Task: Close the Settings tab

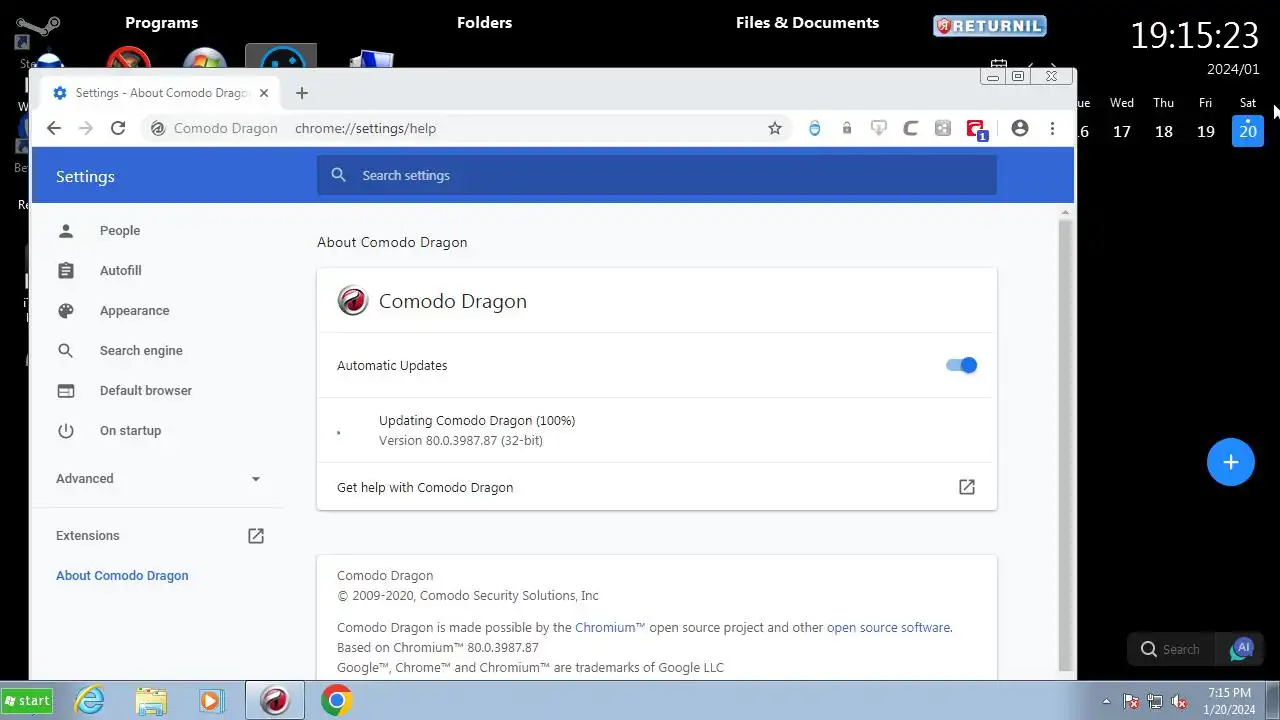Action: (264, 93)
